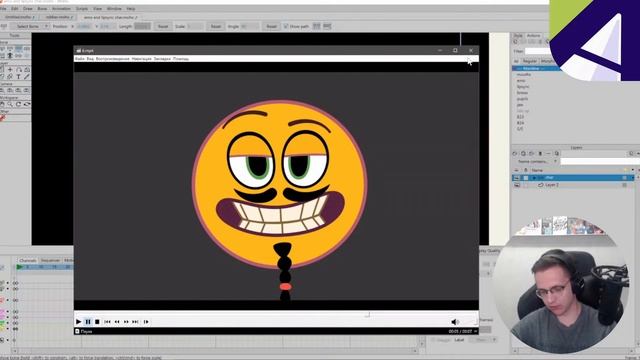Select the Zoom Workspace magnifier tool
This screenshot has height=360, width=640.
[10, 104]
